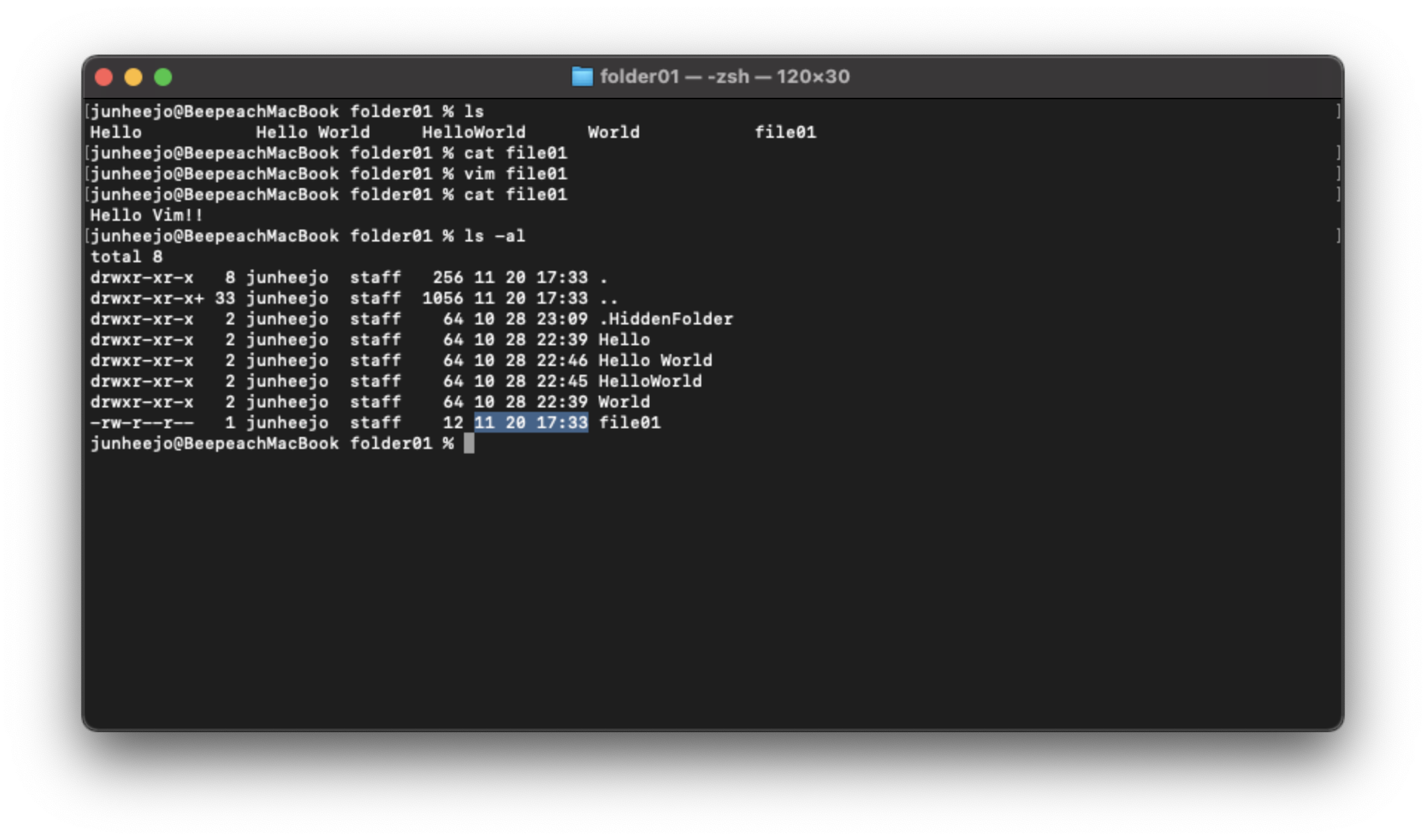The height and width of the screenshot is (840, 1426).
Task: Click the drwxr-xr-x+ permissions entry
Action: (x=147, y=299)
